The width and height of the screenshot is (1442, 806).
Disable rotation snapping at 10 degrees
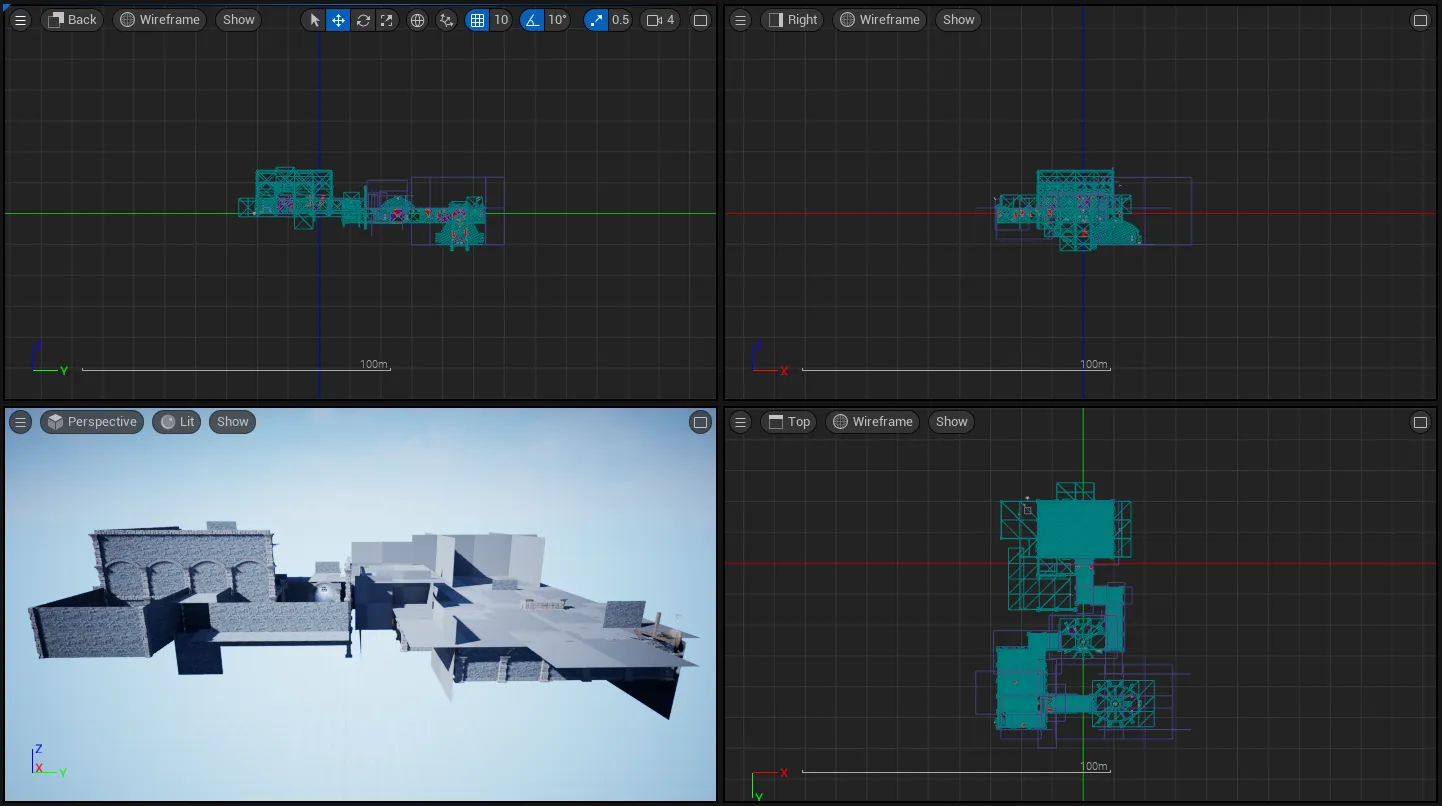(532, 19)
